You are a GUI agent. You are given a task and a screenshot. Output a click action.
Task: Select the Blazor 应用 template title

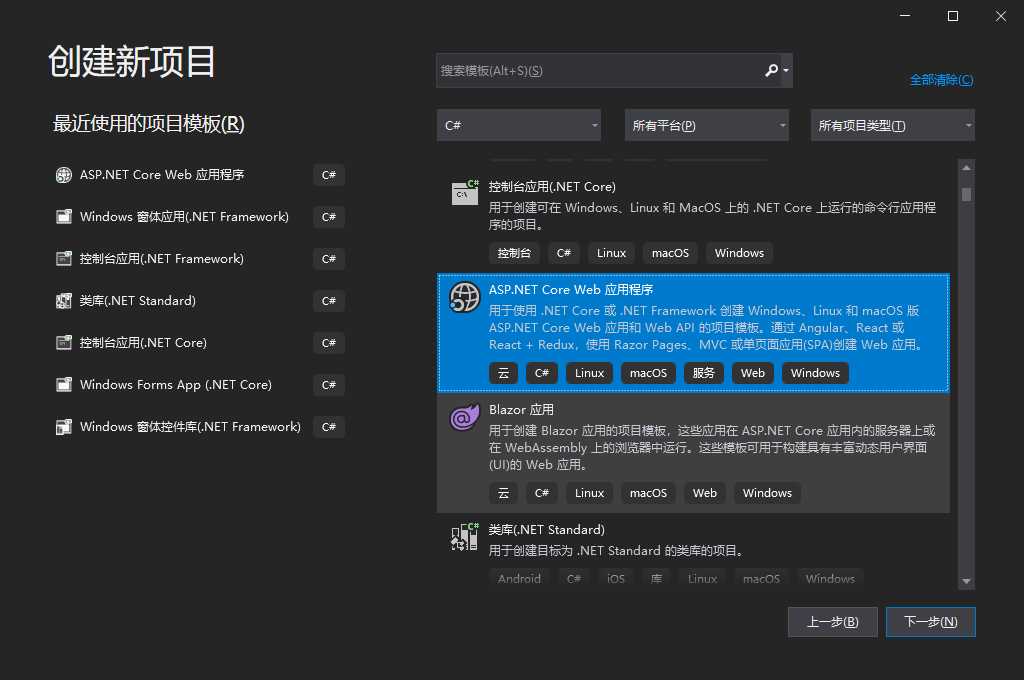[x=521, y=410]
